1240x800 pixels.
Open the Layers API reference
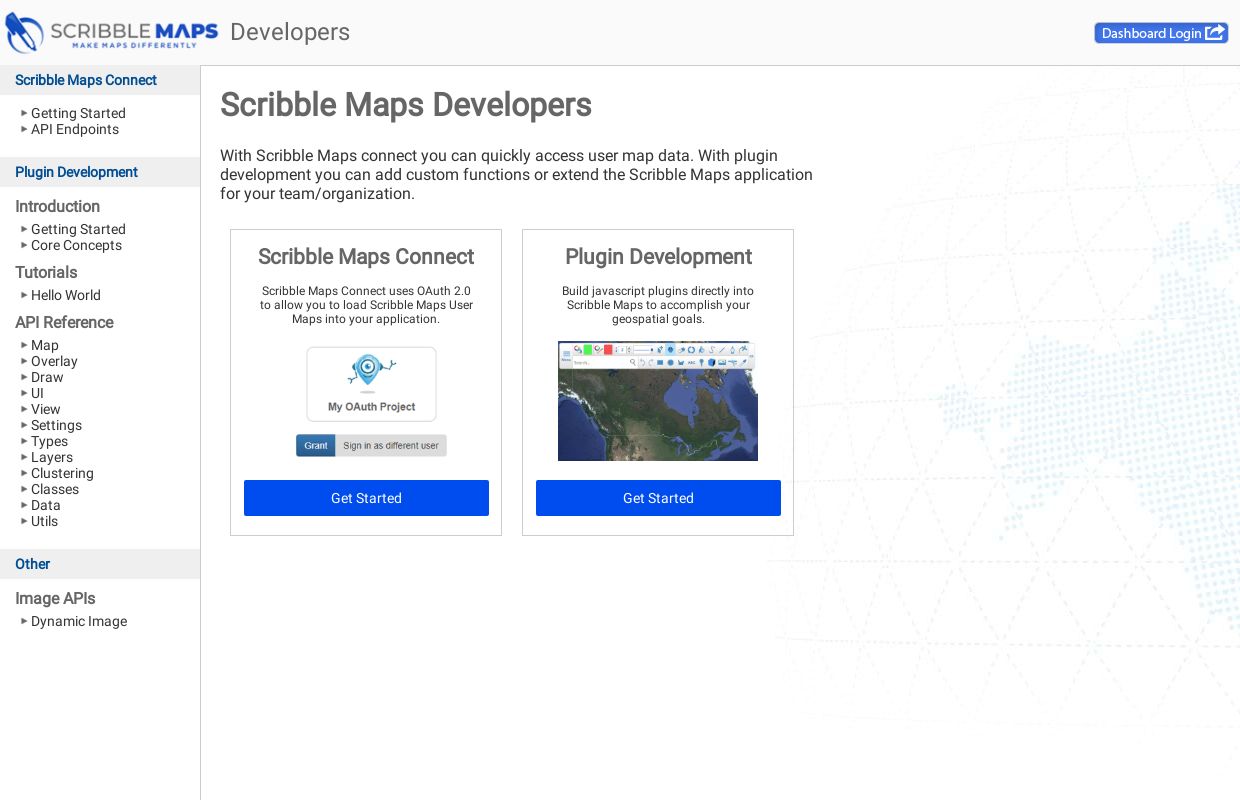(52, 457)
